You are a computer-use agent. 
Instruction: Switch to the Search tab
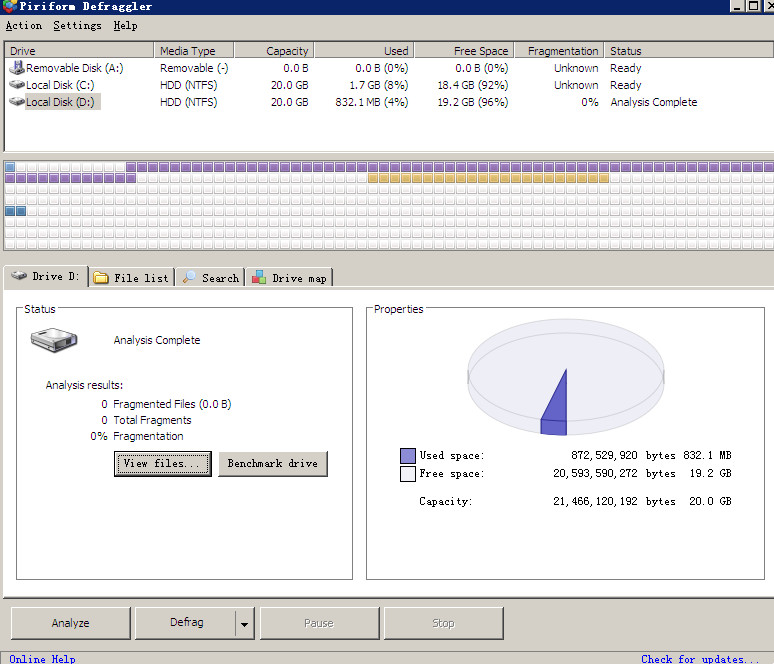(x=211, y=278)
